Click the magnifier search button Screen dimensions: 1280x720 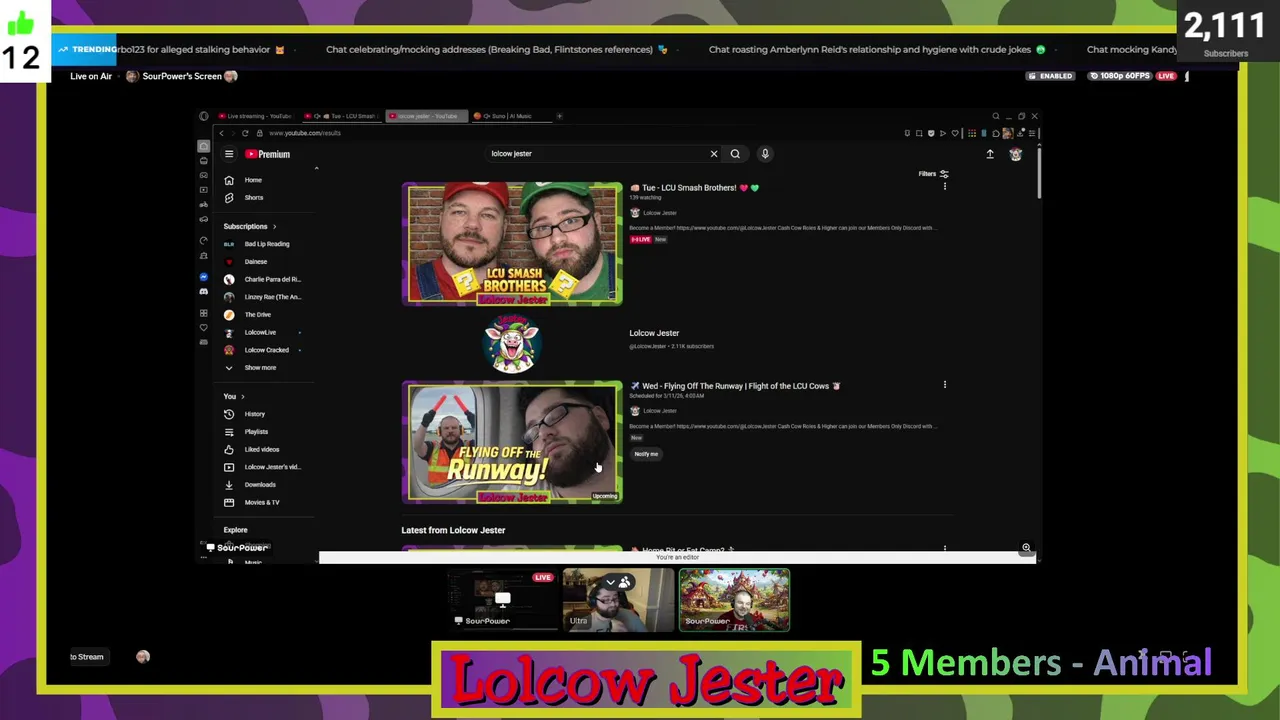pyautogui.click(x=735, y=154)
